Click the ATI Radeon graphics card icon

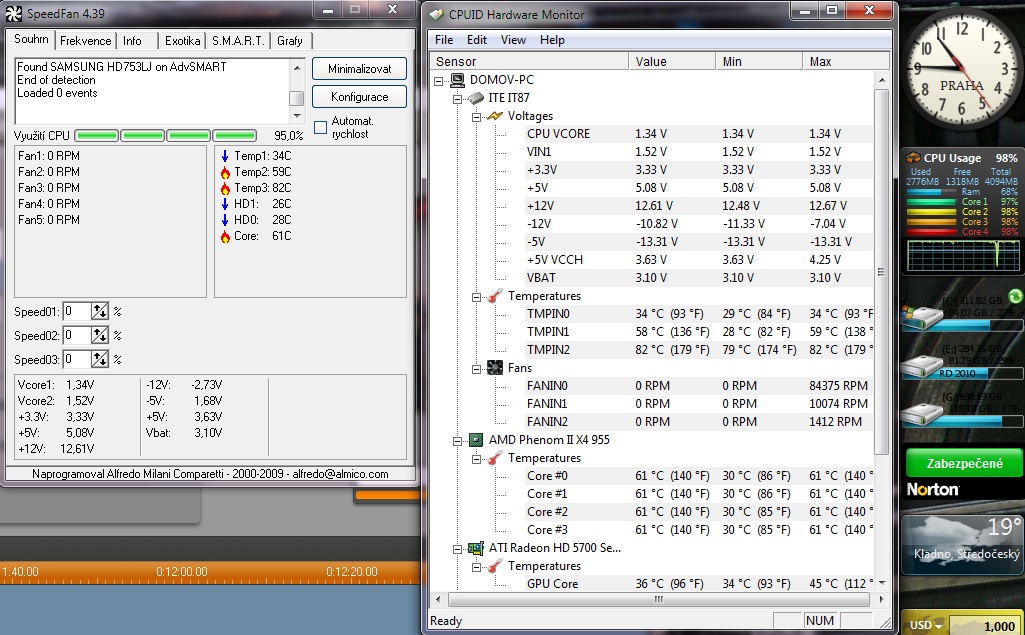[x=476, y=548]
